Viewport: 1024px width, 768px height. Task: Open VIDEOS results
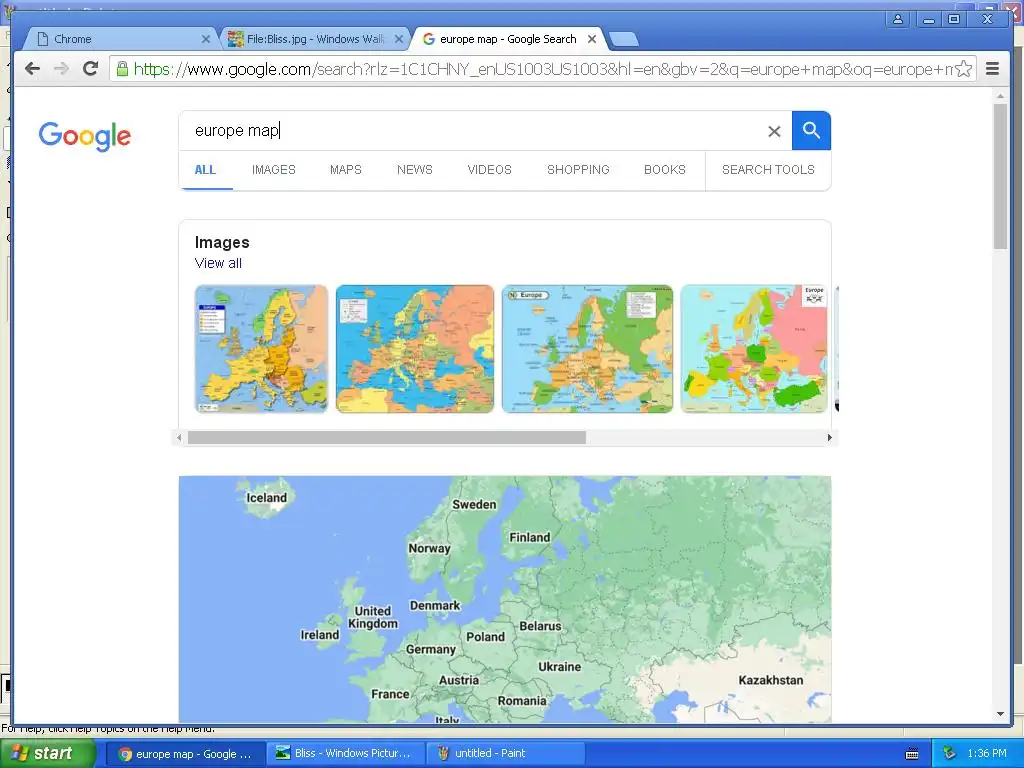pyautogui.click(x=489, y=170)
